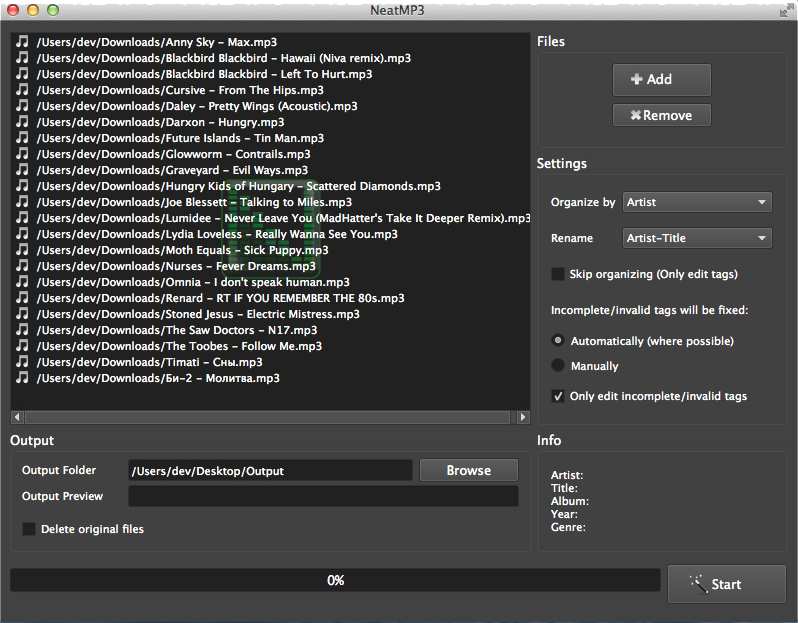Select Darxon – Hungry.mp3 in file list
The height and width of the screenshot is (623, 798).
click(160, 122)
